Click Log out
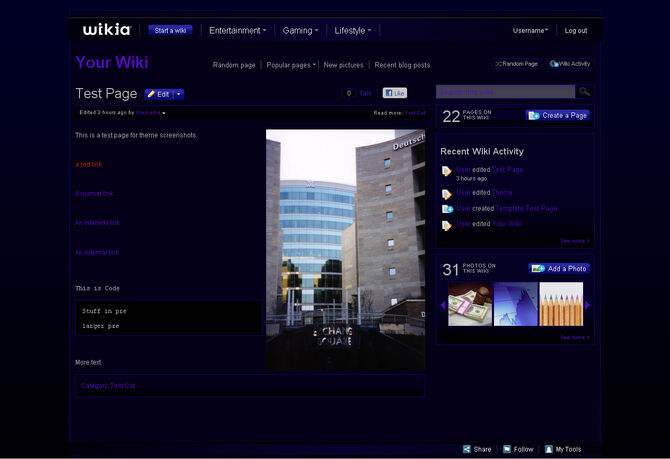The width and height of the screenshot is (670, 459). pos(576,30)
